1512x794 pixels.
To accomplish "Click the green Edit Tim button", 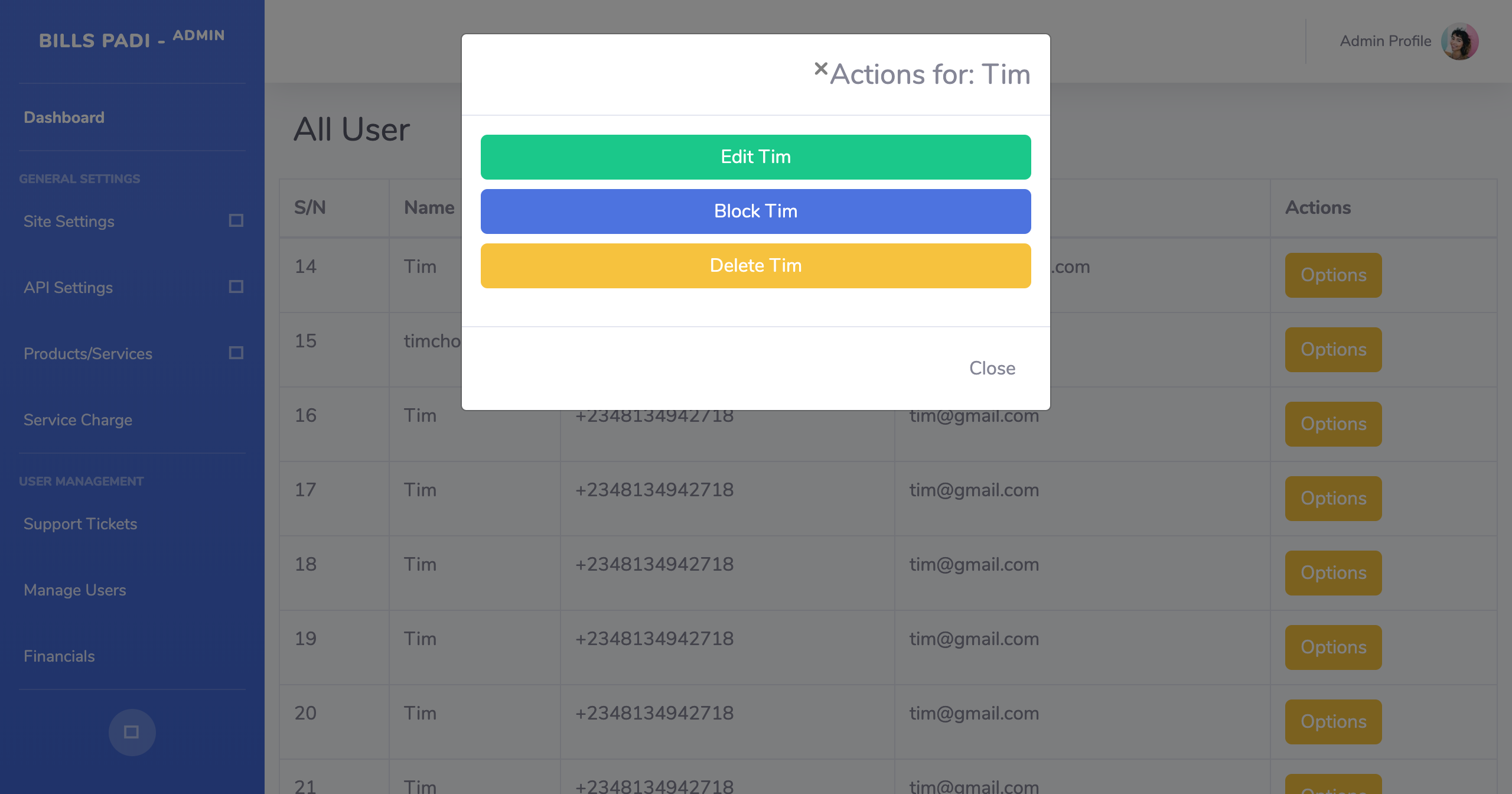I will click(x=755, y=157).
